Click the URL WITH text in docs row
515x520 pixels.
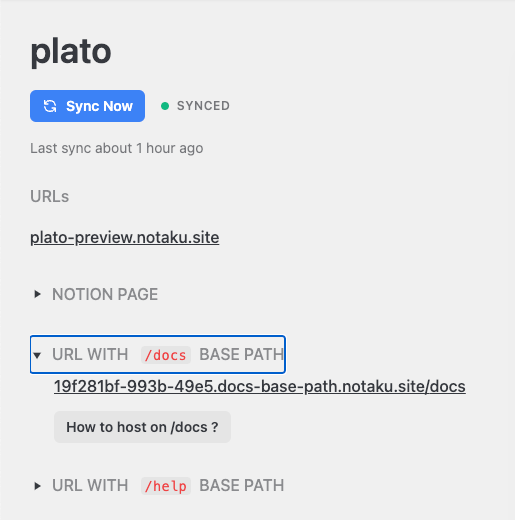click(x=90, y=354)
